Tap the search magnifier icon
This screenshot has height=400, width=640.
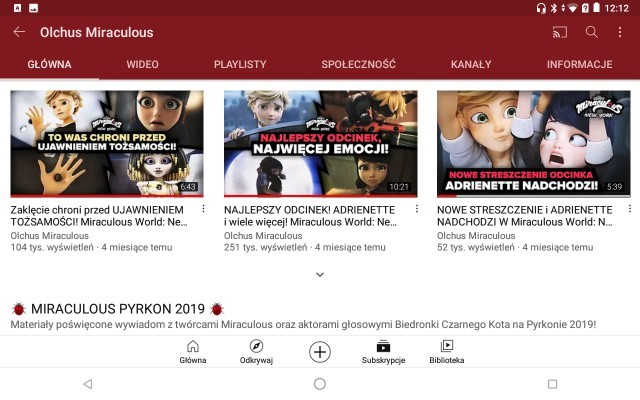coord(591,32)
